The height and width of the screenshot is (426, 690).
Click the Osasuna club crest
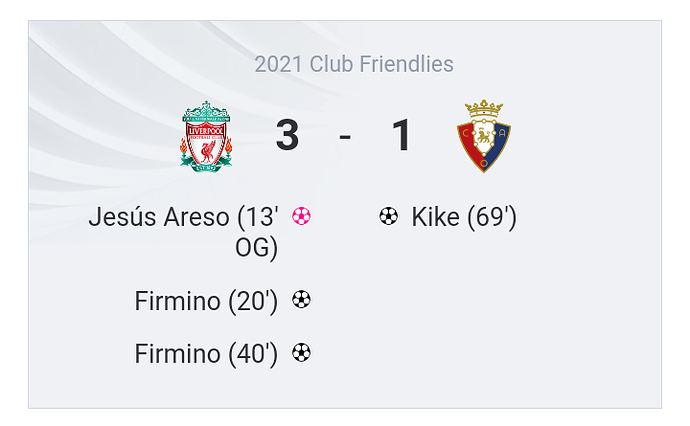tap(484, 135)
